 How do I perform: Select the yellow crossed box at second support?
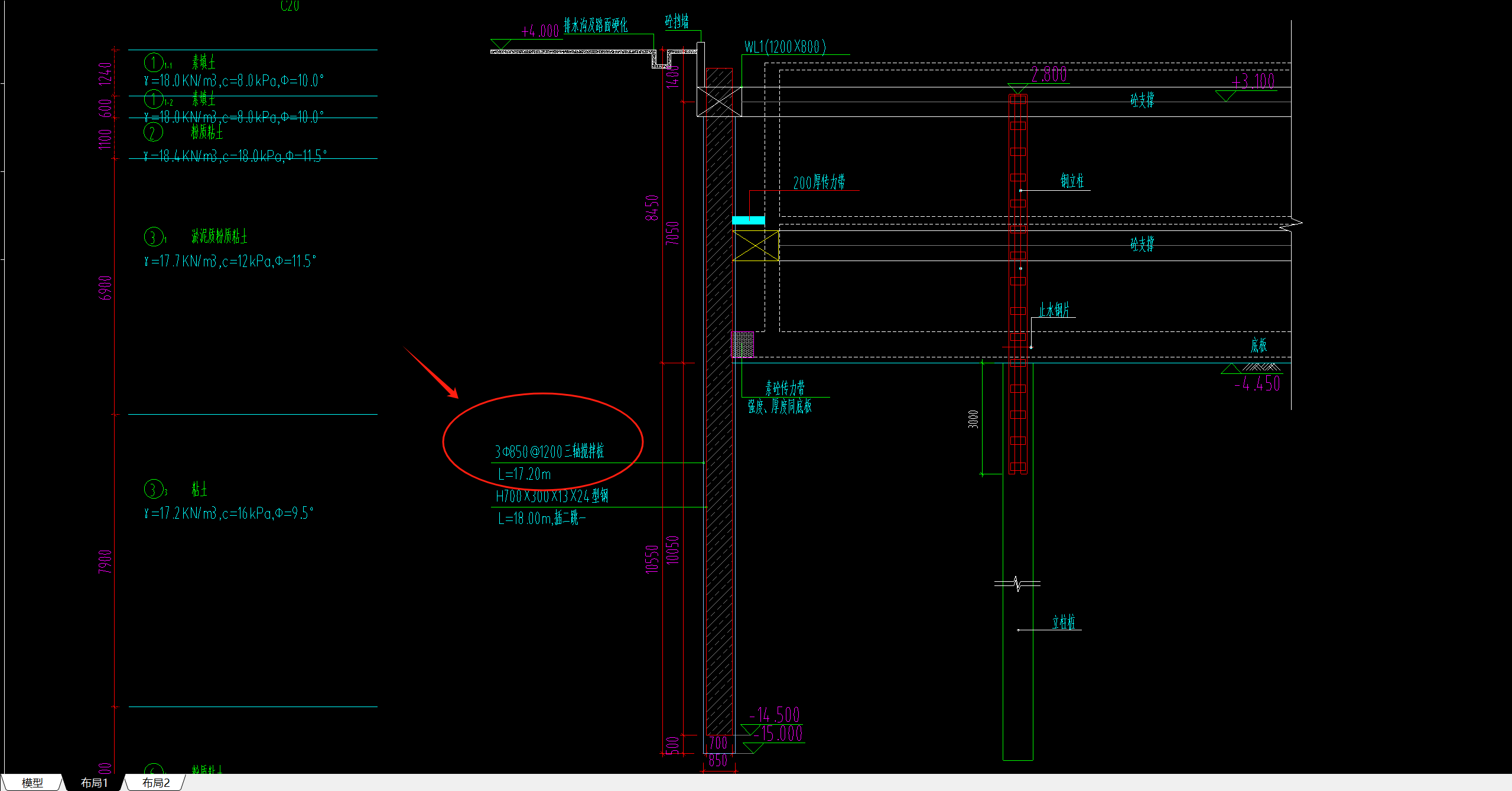(756, 246)
